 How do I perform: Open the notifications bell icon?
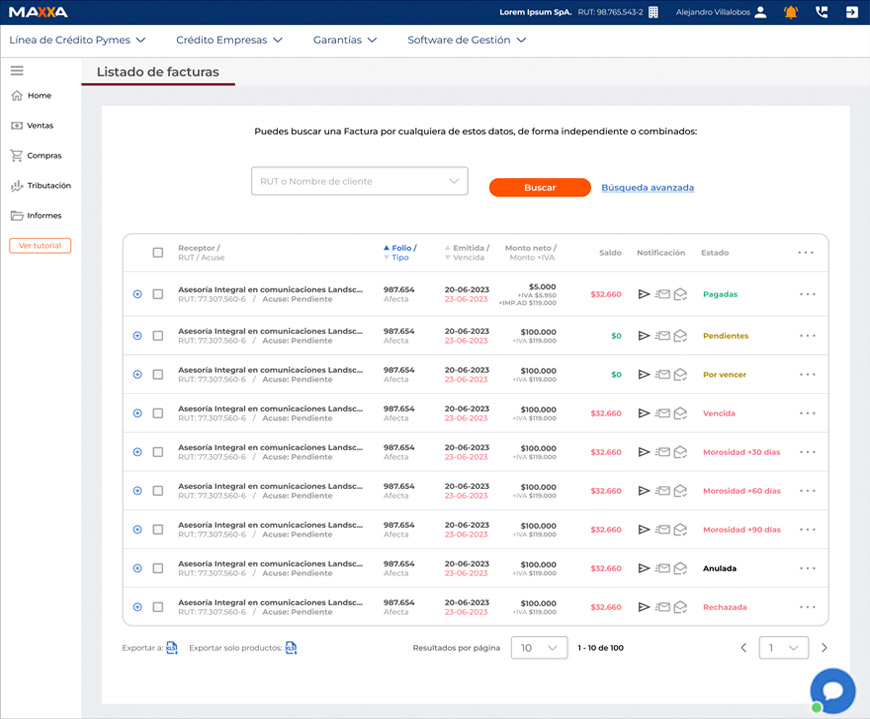(791, 12)
